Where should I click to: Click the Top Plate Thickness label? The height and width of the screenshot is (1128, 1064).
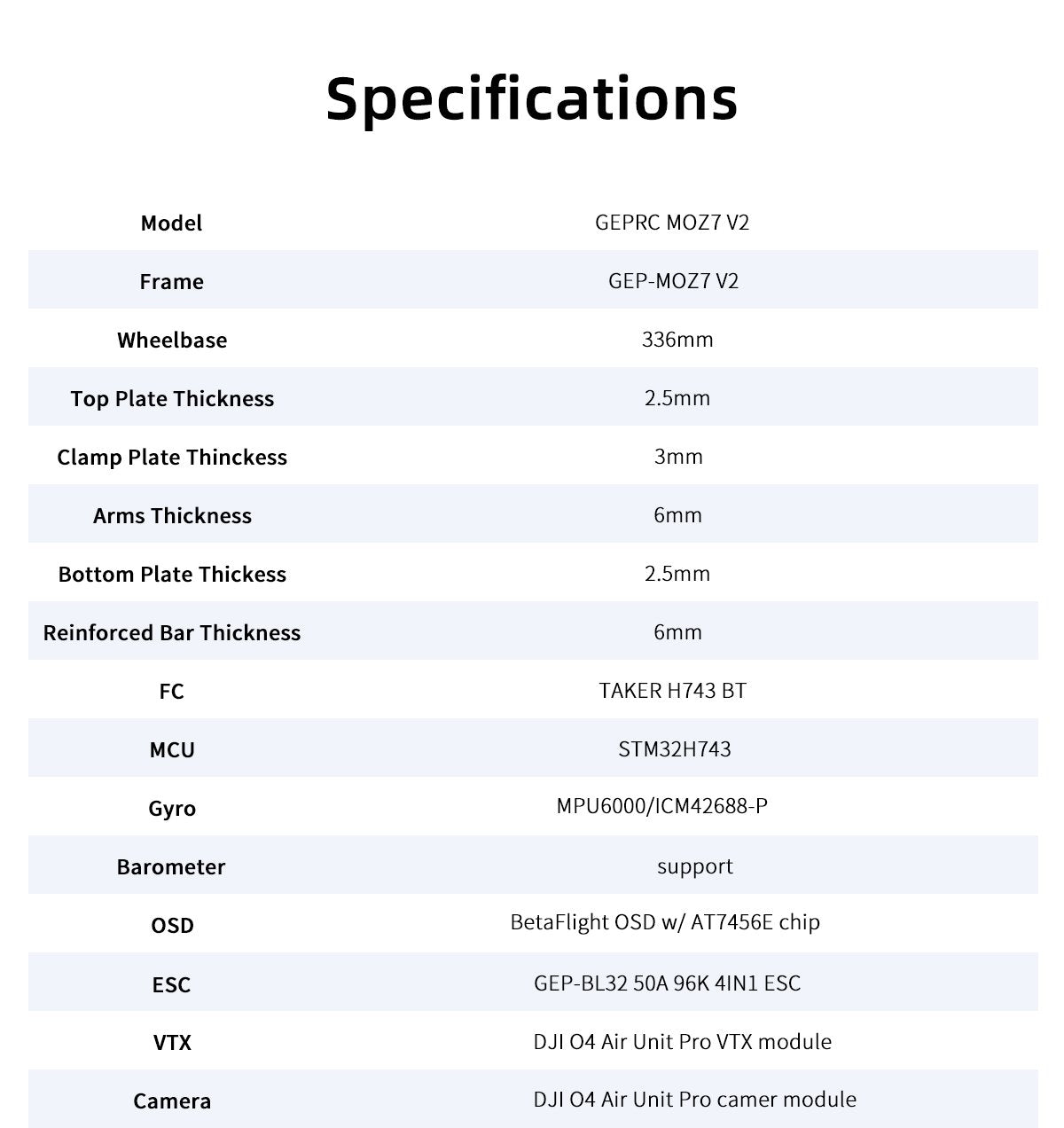172,398
